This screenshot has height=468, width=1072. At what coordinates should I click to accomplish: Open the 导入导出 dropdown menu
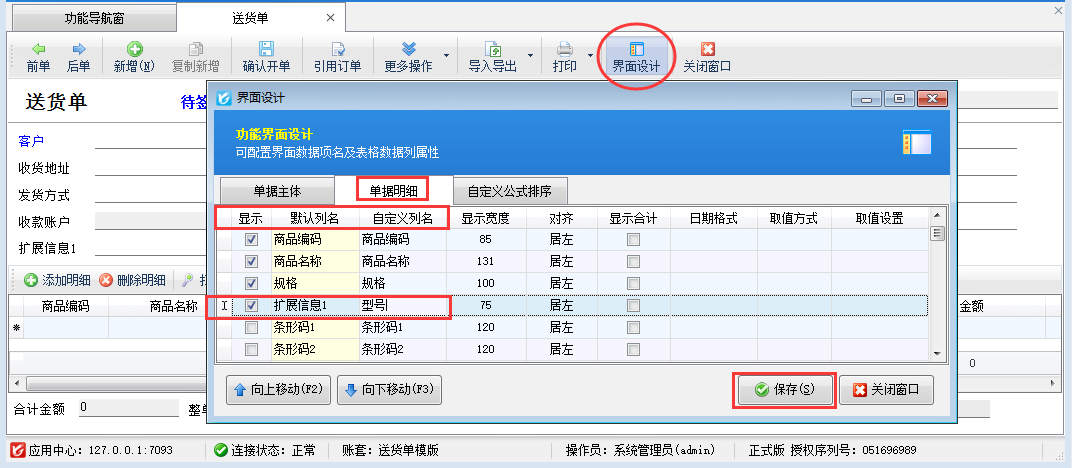[x=493, y=57]
